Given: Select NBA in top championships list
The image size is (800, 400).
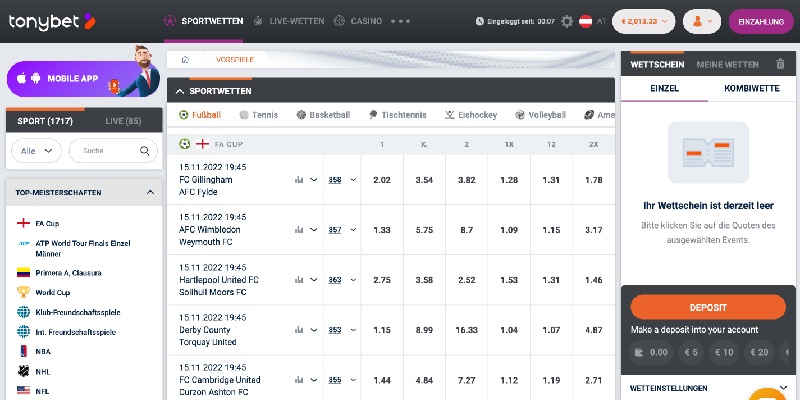Looking at the screenshot, I should [x=43, y=352].
